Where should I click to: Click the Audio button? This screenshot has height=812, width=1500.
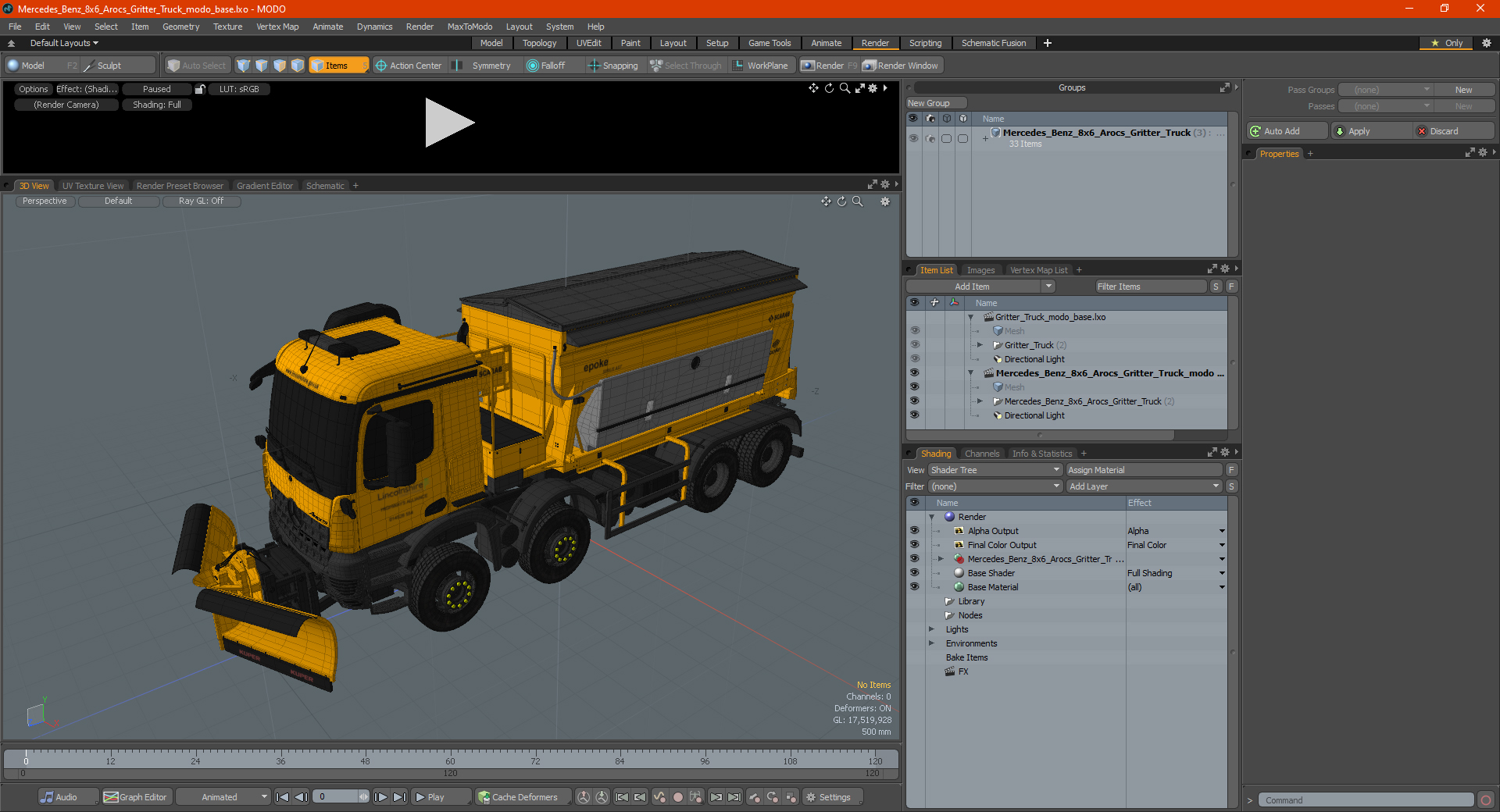pos(68,797)
